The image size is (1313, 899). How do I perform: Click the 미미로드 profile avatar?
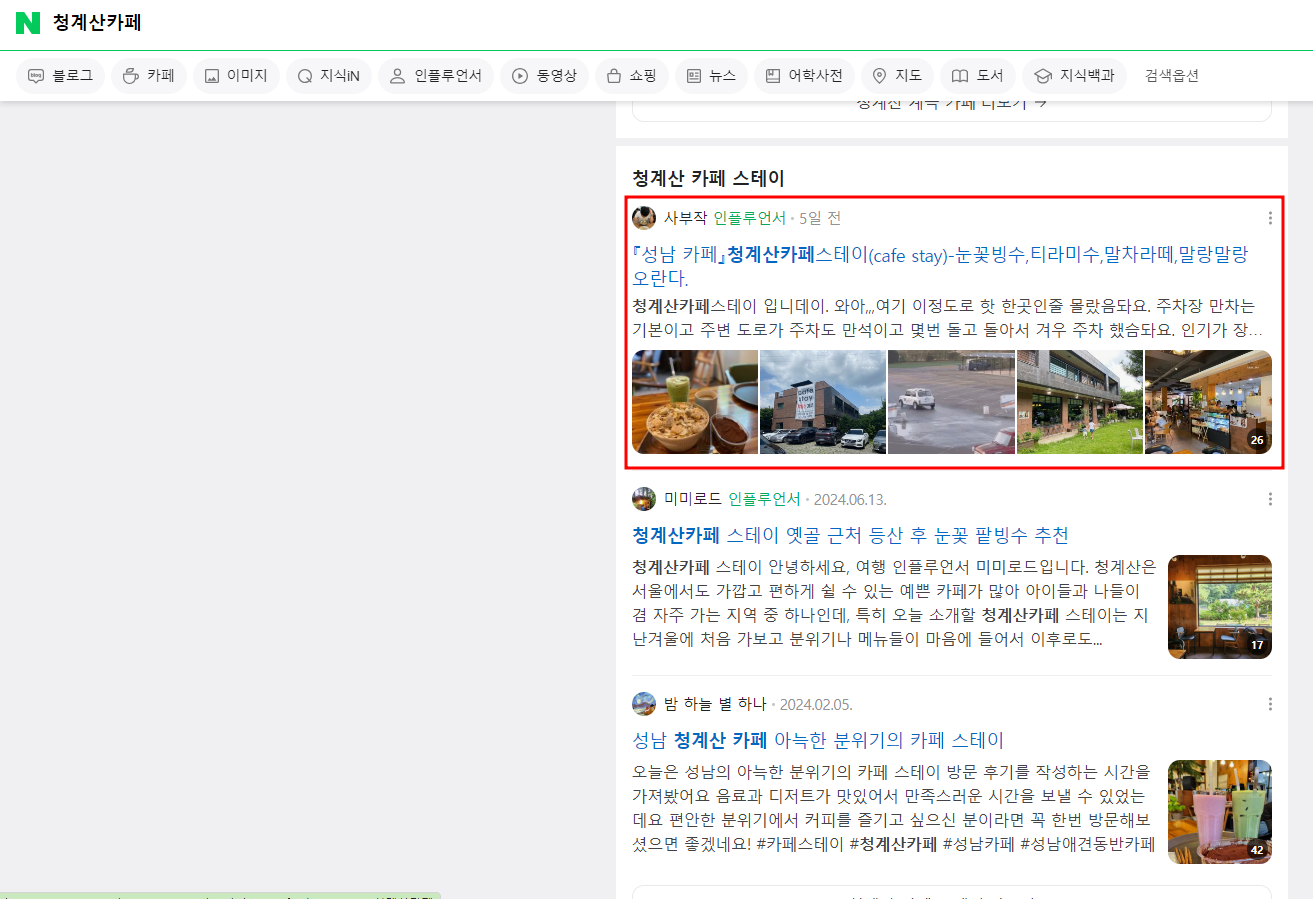[x=644, y=499]
